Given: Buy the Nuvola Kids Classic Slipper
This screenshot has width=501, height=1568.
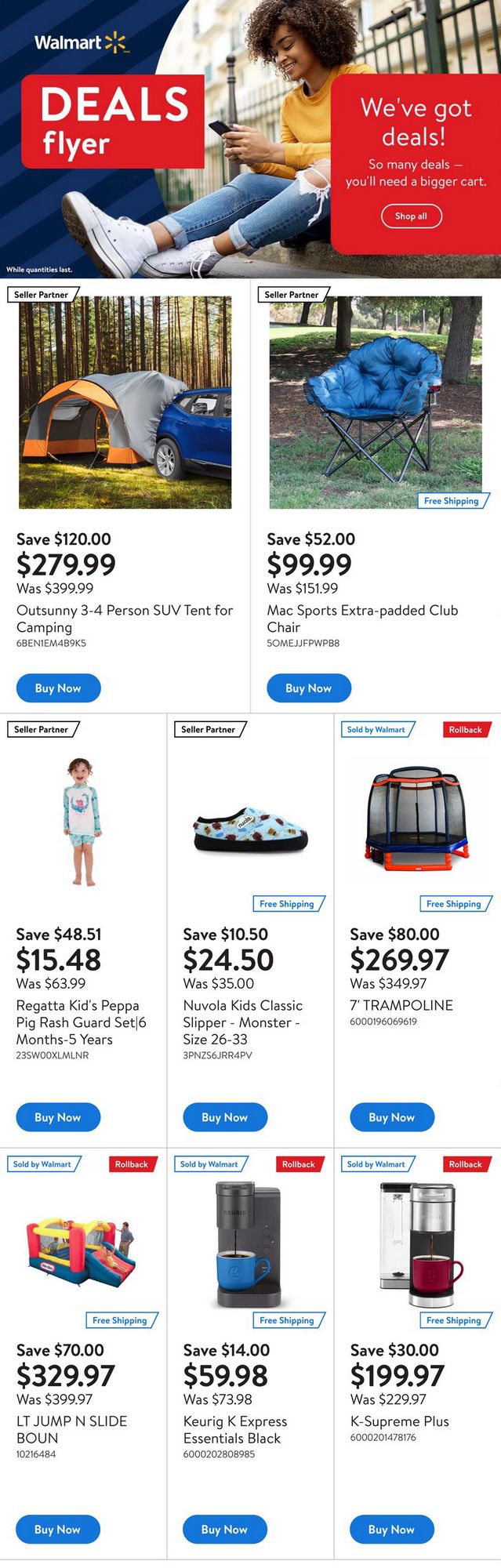Looking at the screenshot, I should 225,1117.
